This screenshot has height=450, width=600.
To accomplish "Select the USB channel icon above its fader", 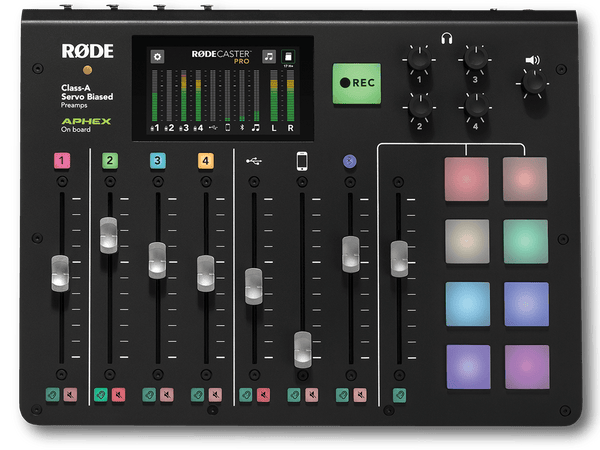I will point(254,161).
